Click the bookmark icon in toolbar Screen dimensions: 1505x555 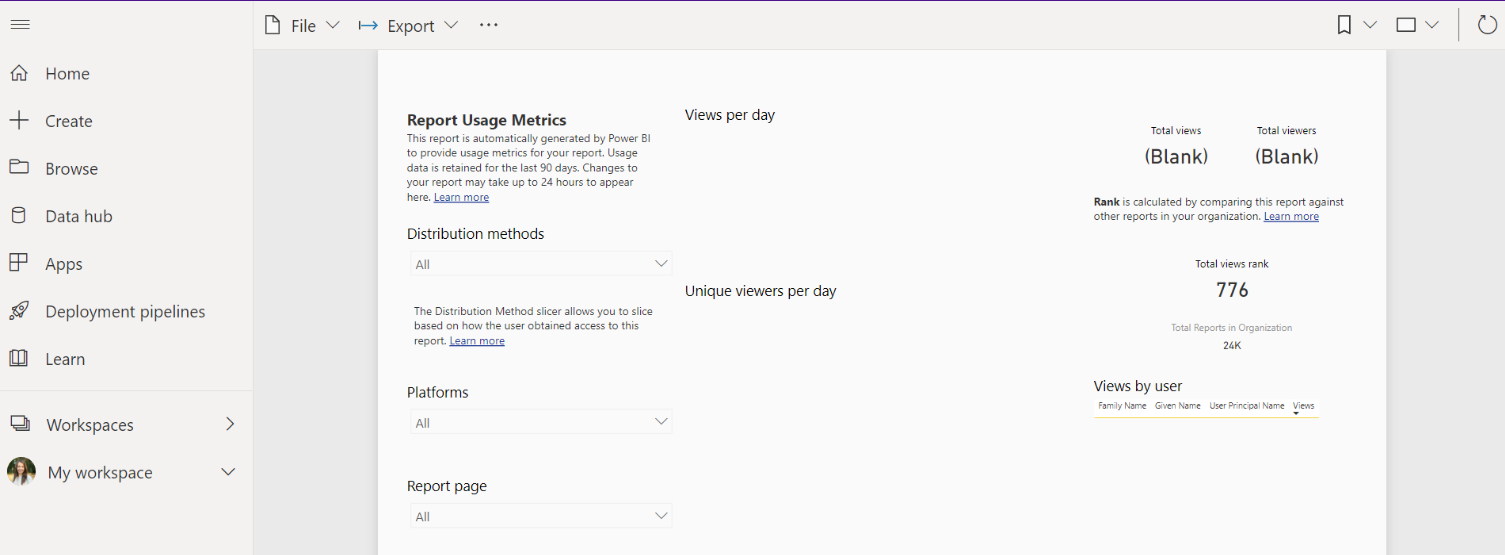tap(1345, 25)
